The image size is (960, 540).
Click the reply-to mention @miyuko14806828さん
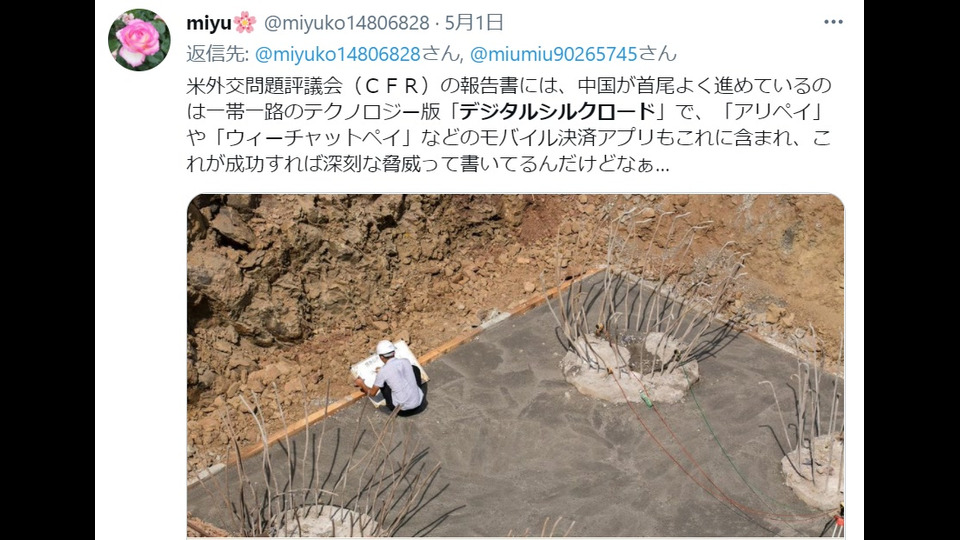click(x=356, y=54)
